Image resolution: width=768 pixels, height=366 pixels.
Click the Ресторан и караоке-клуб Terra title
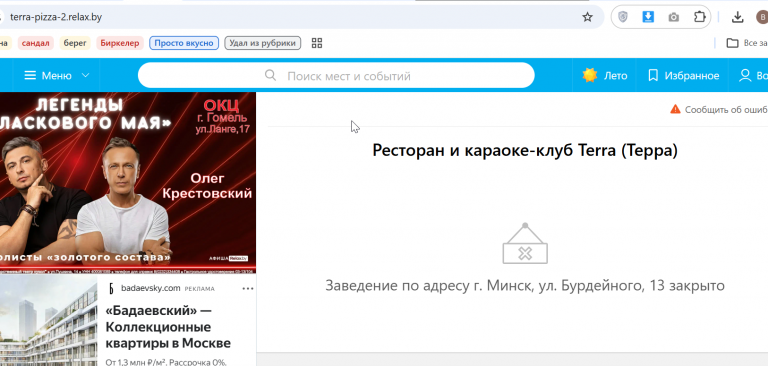click(x=525, y=150)
